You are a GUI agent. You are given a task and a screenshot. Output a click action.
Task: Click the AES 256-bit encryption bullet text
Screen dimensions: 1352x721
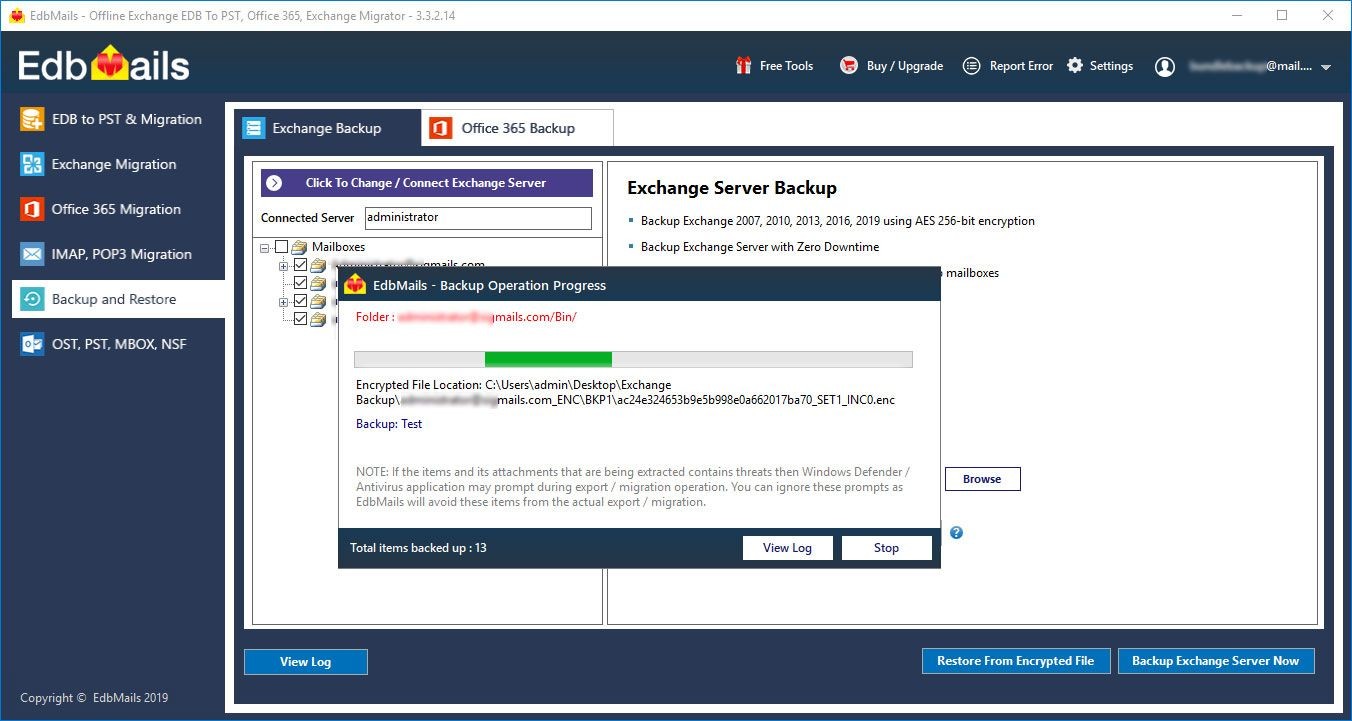tap(838, 221)
